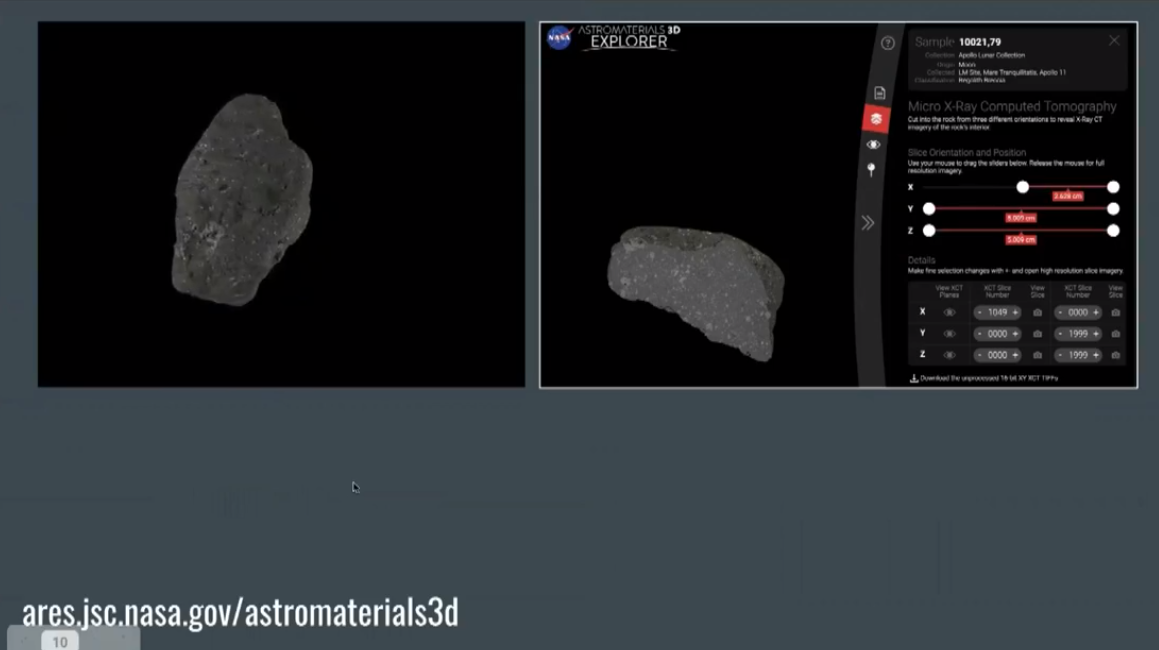Open camera slice view for X row
The height and width of the screenshot is (650, 1159).
click(x=1037, y=313)
